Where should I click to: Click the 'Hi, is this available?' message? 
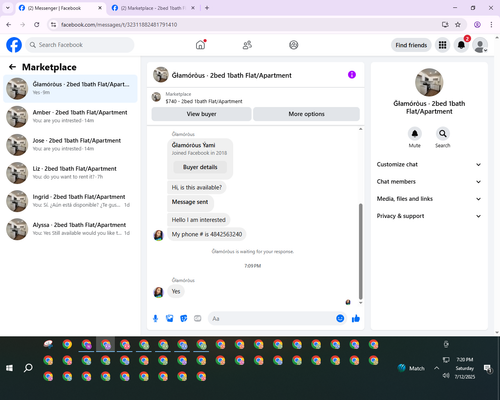197,187
